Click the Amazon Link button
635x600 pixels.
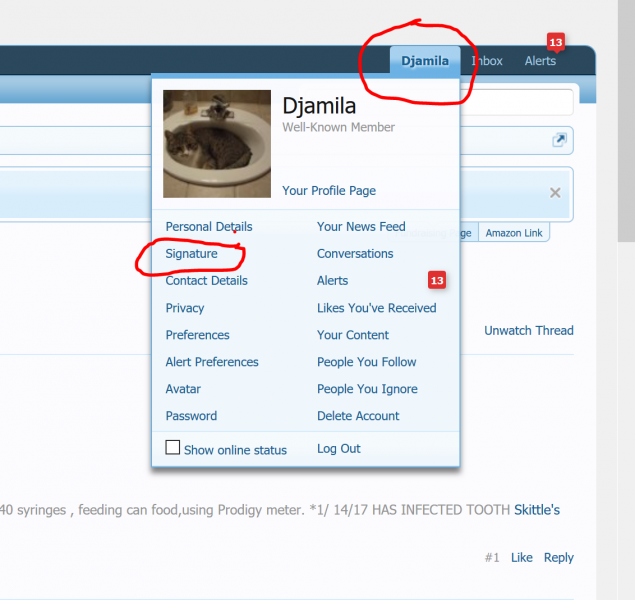pyautogui.click(x=514, y=233)
